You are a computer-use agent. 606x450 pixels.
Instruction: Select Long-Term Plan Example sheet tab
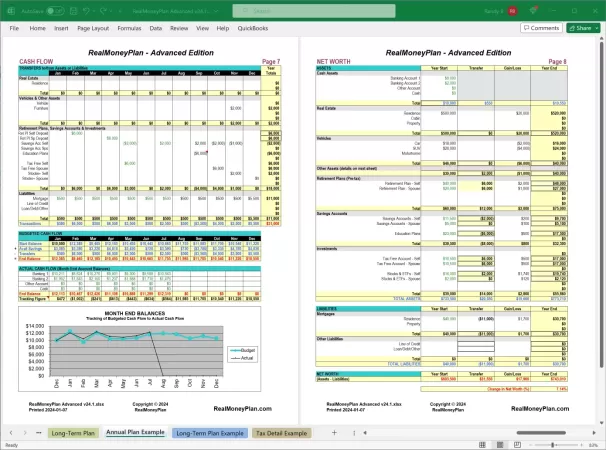click(210, 432)
